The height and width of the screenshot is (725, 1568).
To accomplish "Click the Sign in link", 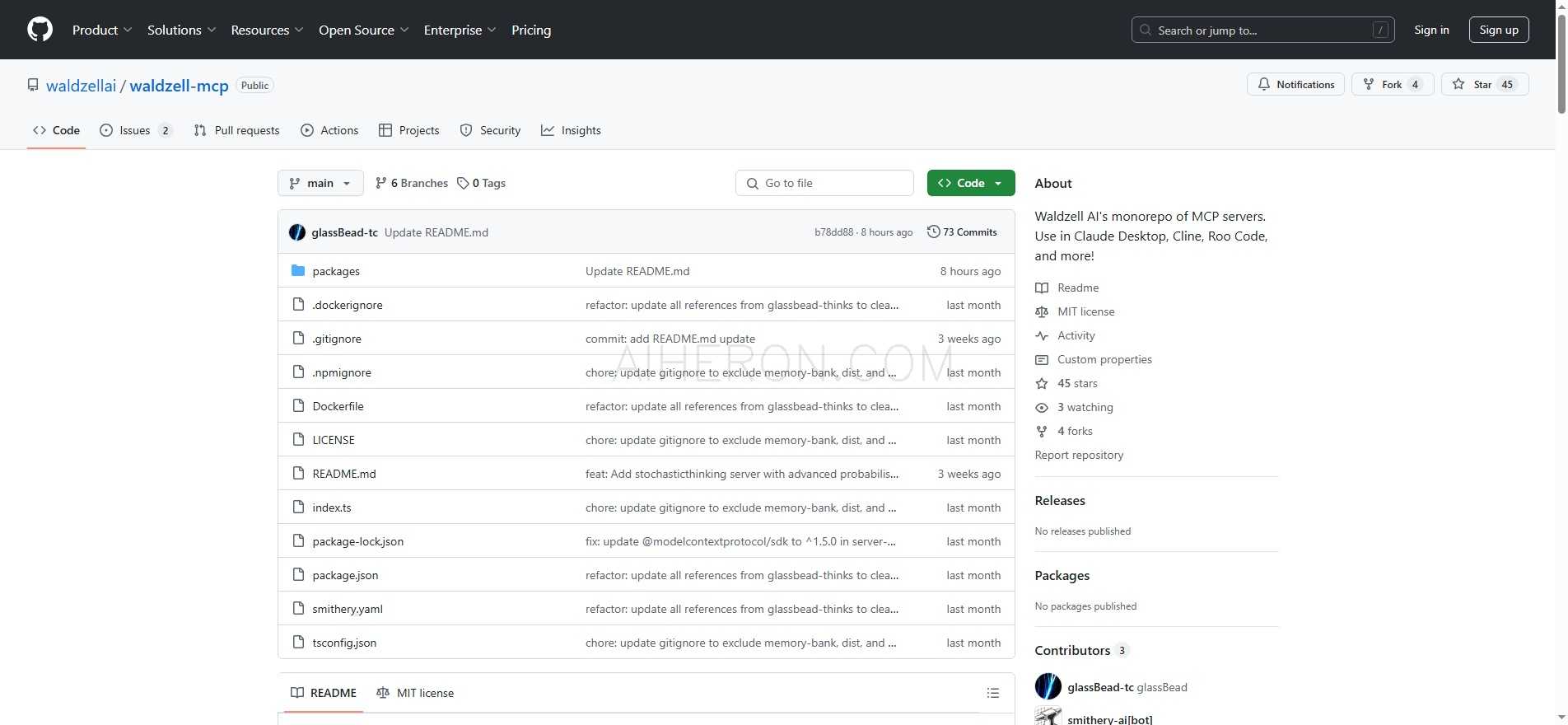I will 1431,30.
